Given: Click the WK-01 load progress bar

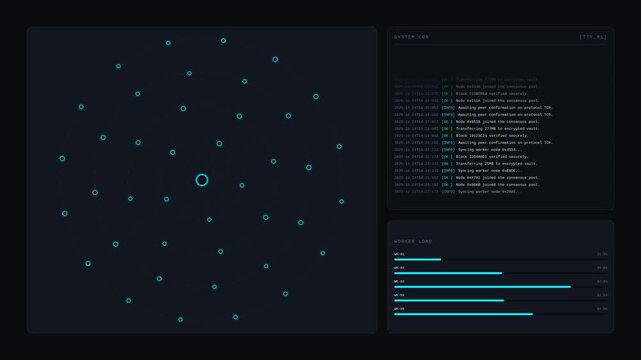Looking at the screenshot, I should click(500, 259).
